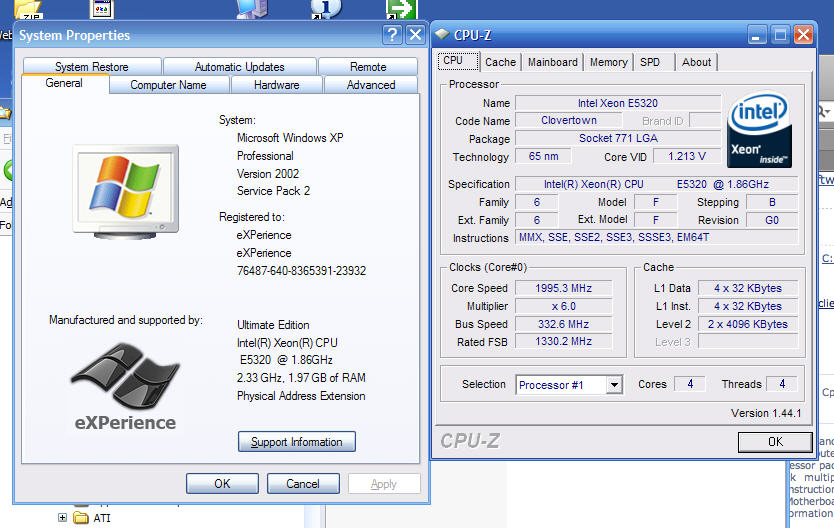Expand the ATI folder tree node
The width and height of the screenshot is (834, 528).
click(62, 517)
